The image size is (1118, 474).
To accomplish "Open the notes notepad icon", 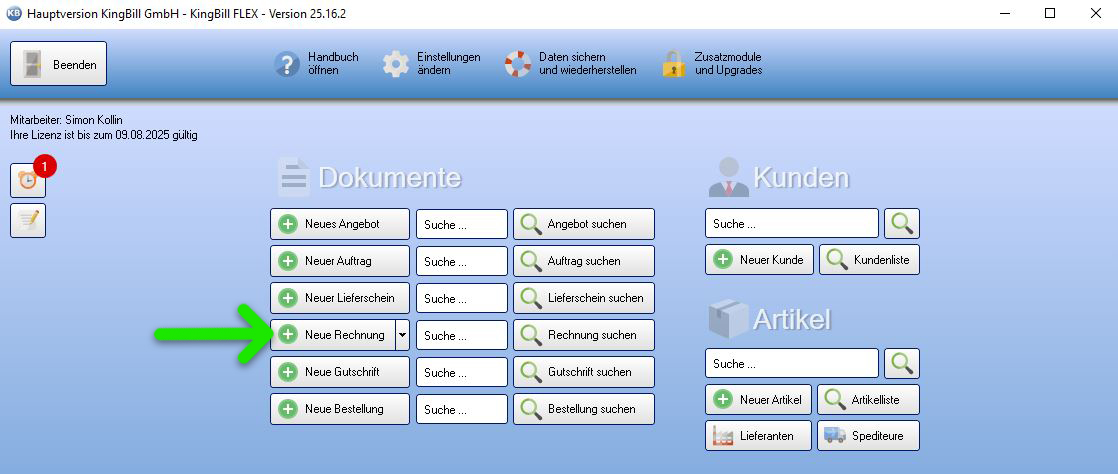I will 28,221.
